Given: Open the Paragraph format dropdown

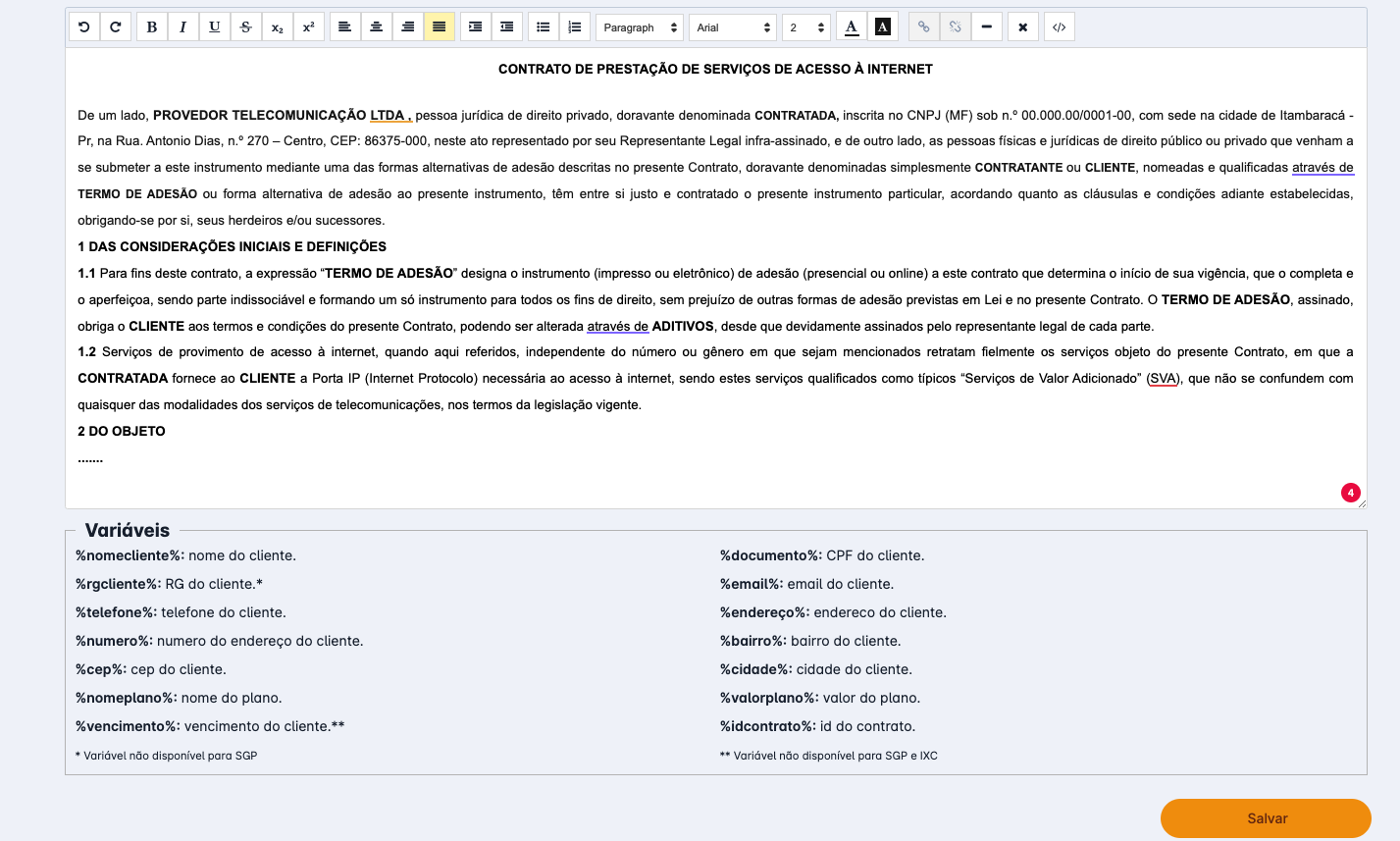Looking at the screenshot, I should [640, 27].
